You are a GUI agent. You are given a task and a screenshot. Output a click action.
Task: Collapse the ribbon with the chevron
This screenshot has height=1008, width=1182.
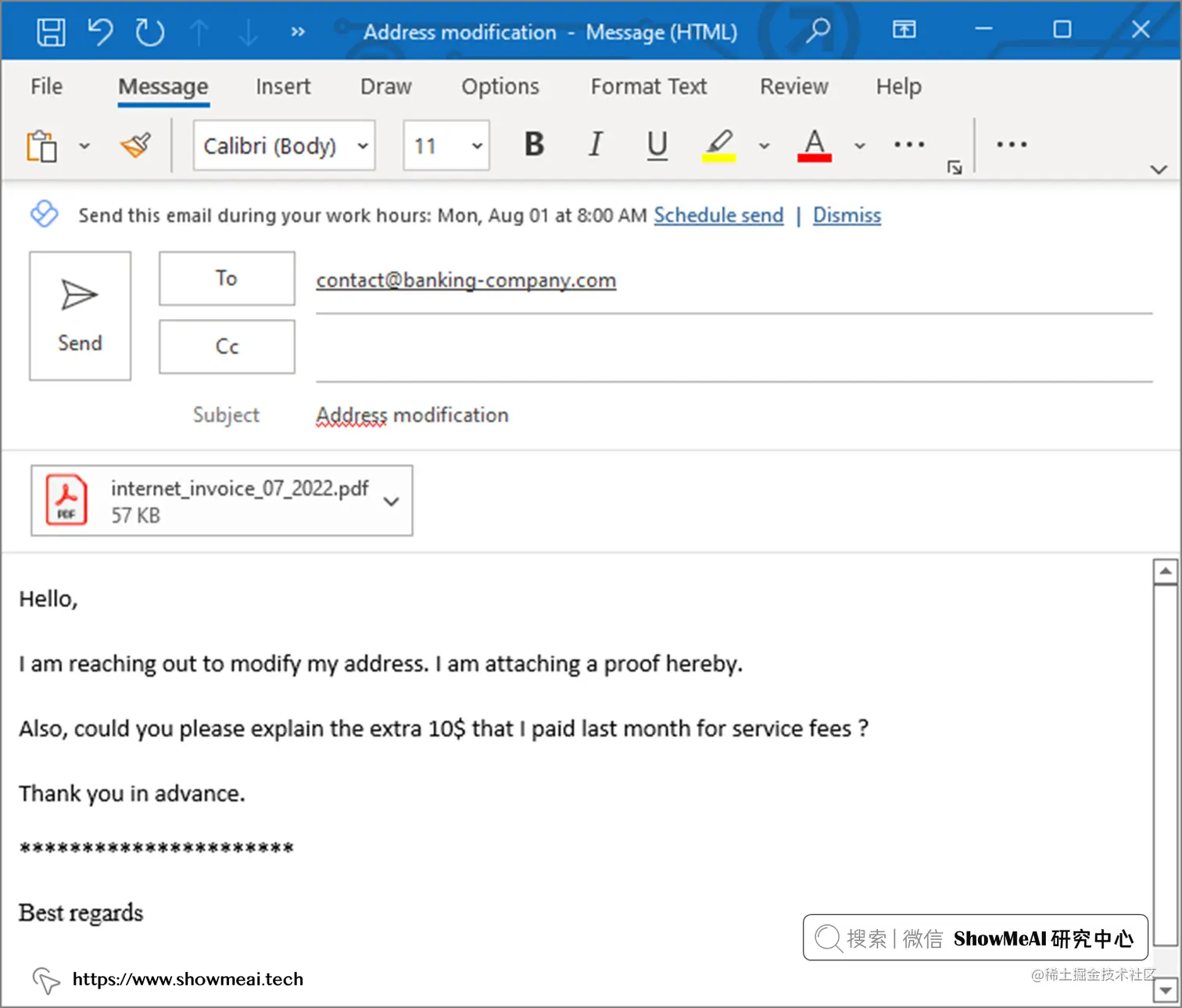tap(1159, 170)
